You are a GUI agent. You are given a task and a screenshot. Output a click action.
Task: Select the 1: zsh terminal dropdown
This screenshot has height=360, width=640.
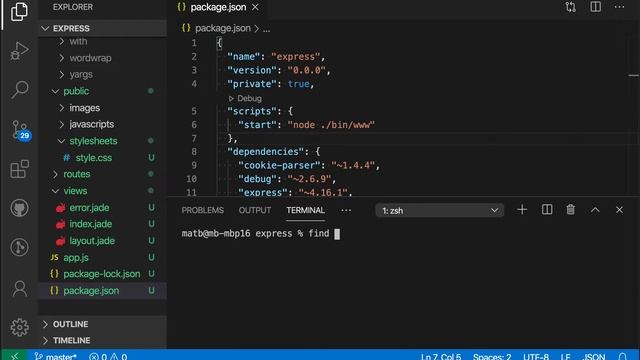click(440, 211)
